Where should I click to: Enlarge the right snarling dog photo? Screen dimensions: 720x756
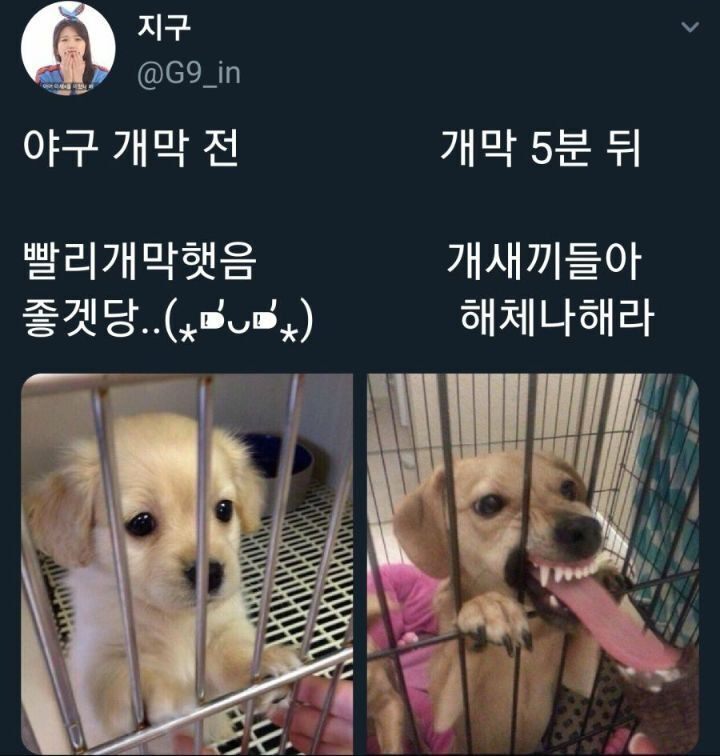533,564
